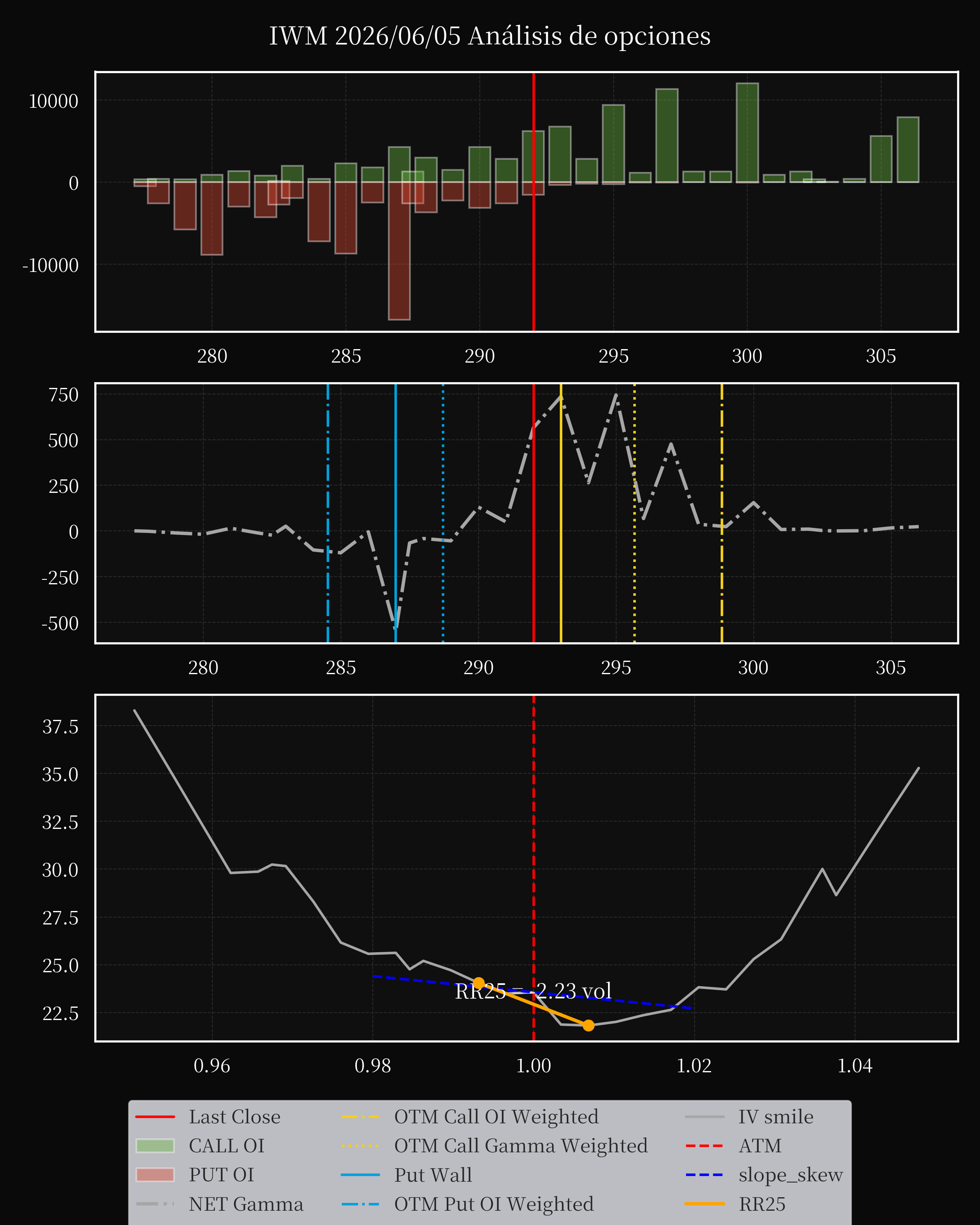Click the green CALL OI legend swatch
This screenshot has height=1225, width=980.
tap(155, 1145)
